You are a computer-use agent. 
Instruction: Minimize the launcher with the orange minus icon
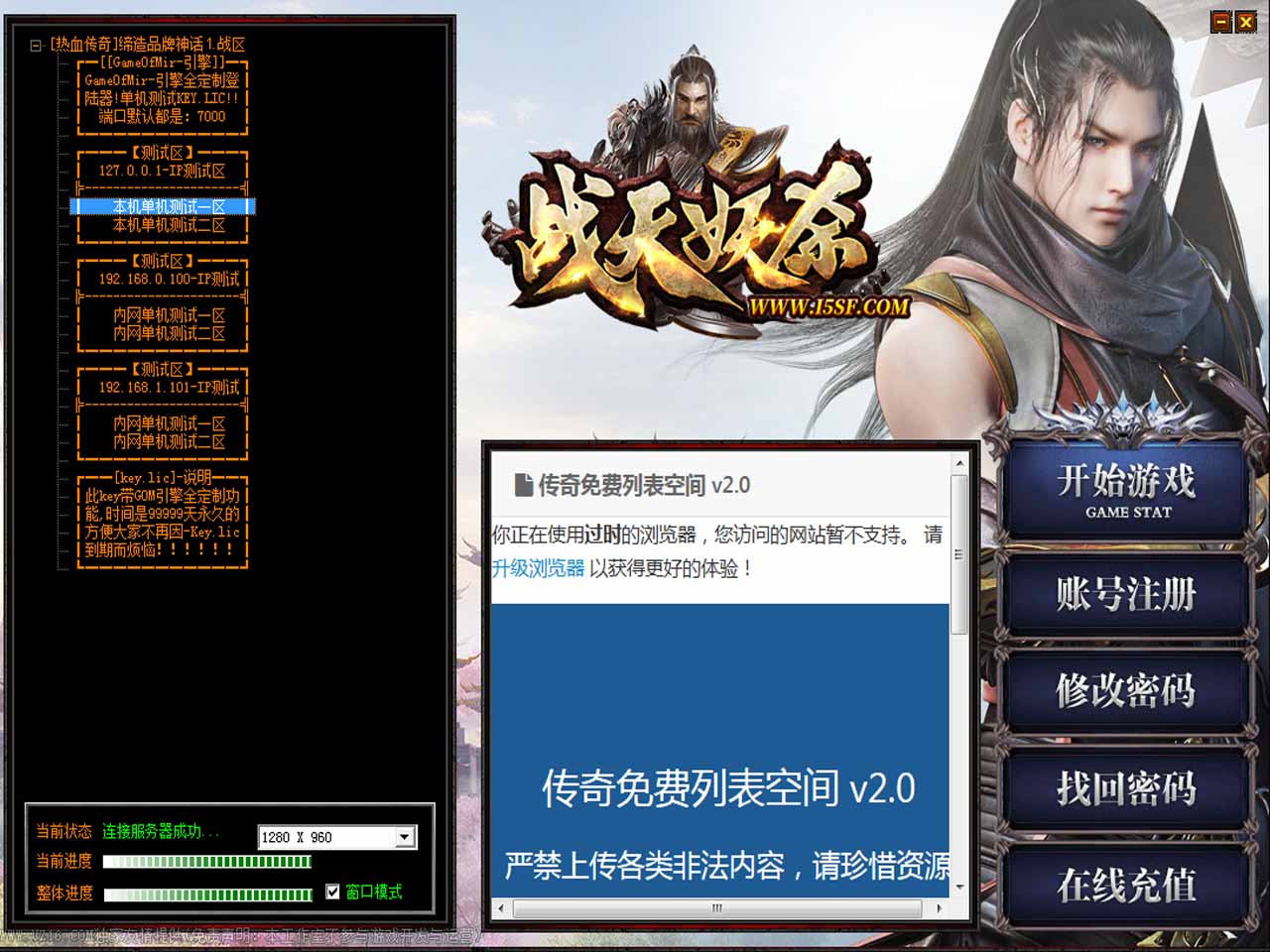(x=1221, y=21)
